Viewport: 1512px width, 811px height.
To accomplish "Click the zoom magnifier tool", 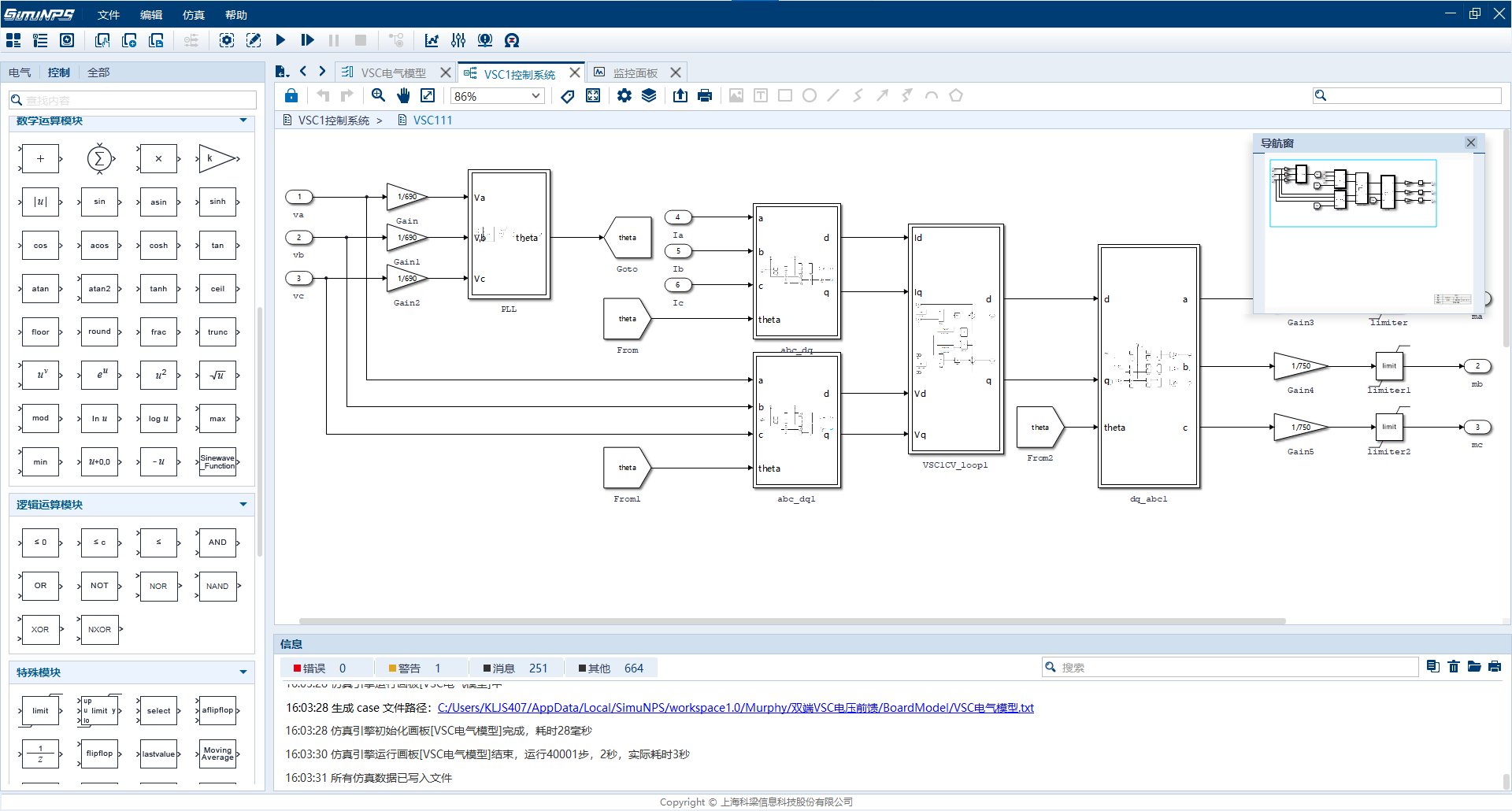I will pyautogui.click(x=378, y=95).
